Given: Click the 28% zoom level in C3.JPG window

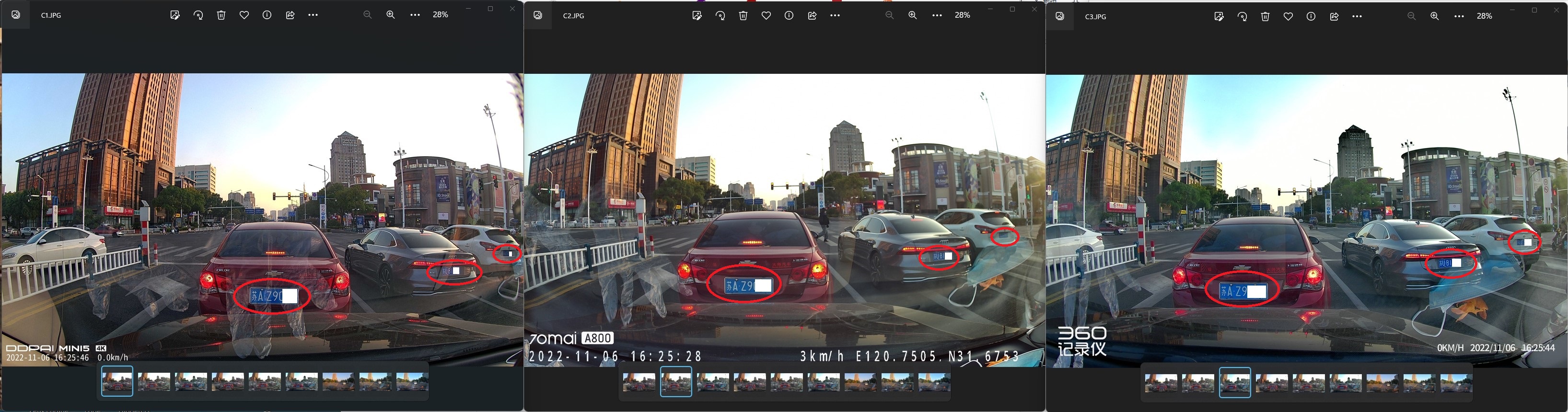Looking at the screenshot, I should (1484, 16).
